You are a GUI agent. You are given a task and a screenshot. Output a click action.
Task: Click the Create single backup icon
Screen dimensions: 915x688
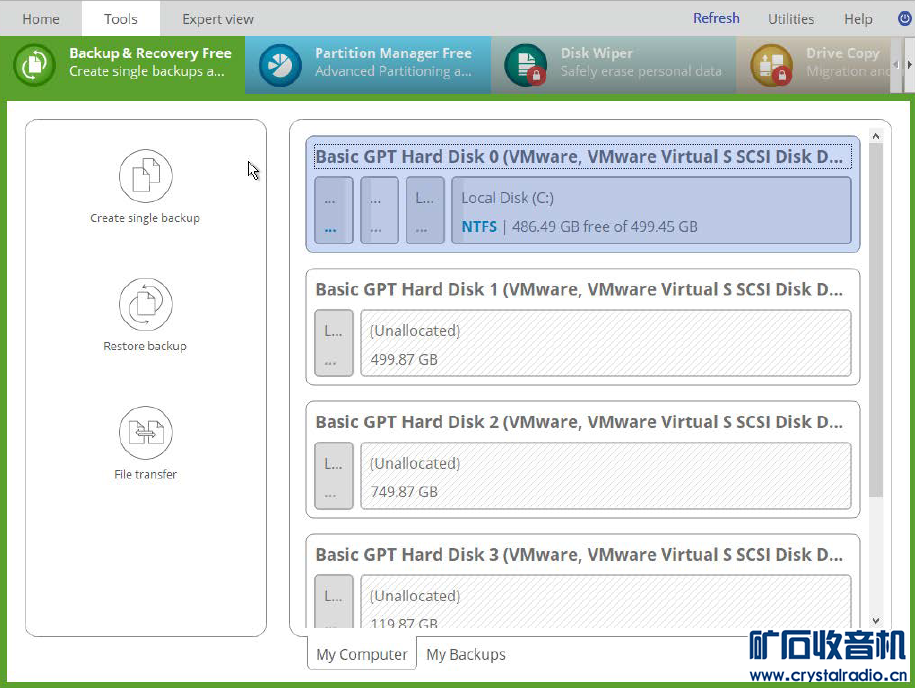[x=146, y=176]
